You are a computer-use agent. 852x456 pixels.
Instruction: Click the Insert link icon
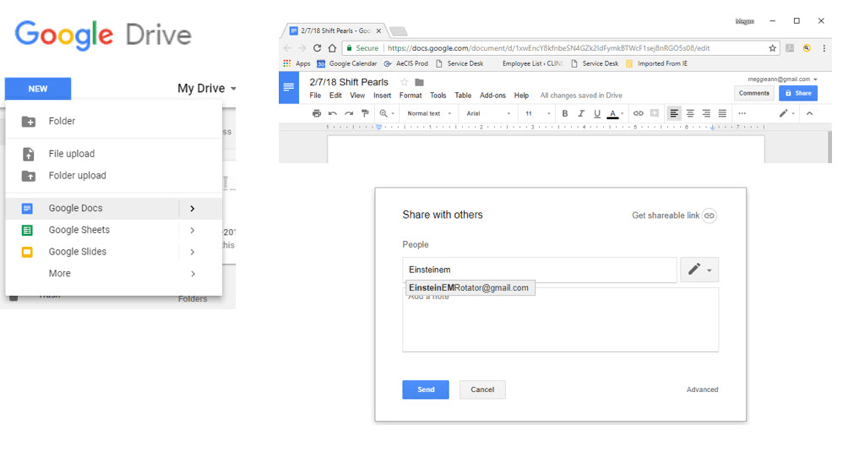[x=638, y=113]
